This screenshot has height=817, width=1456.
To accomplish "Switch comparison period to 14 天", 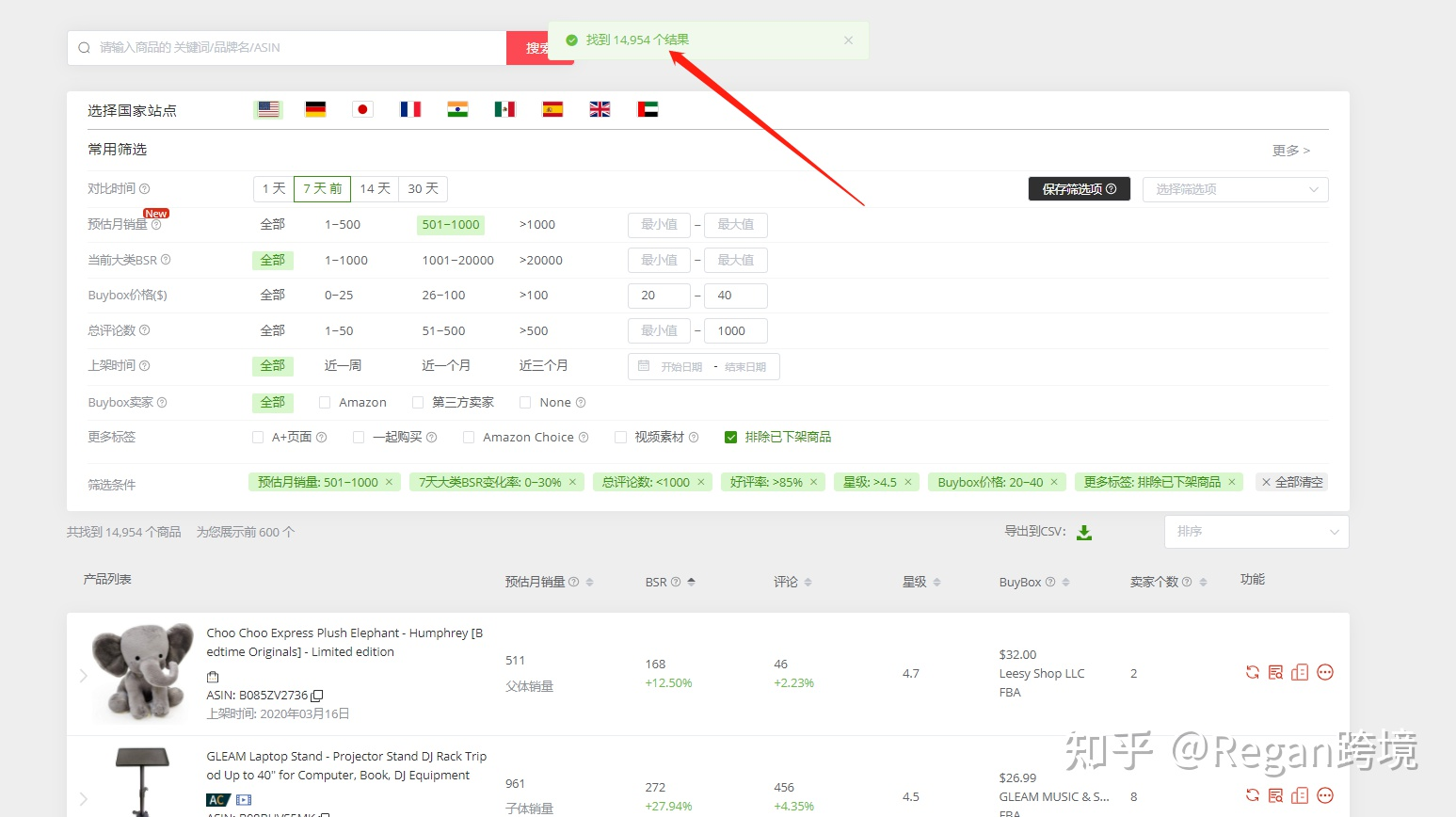I will [375, 188].
